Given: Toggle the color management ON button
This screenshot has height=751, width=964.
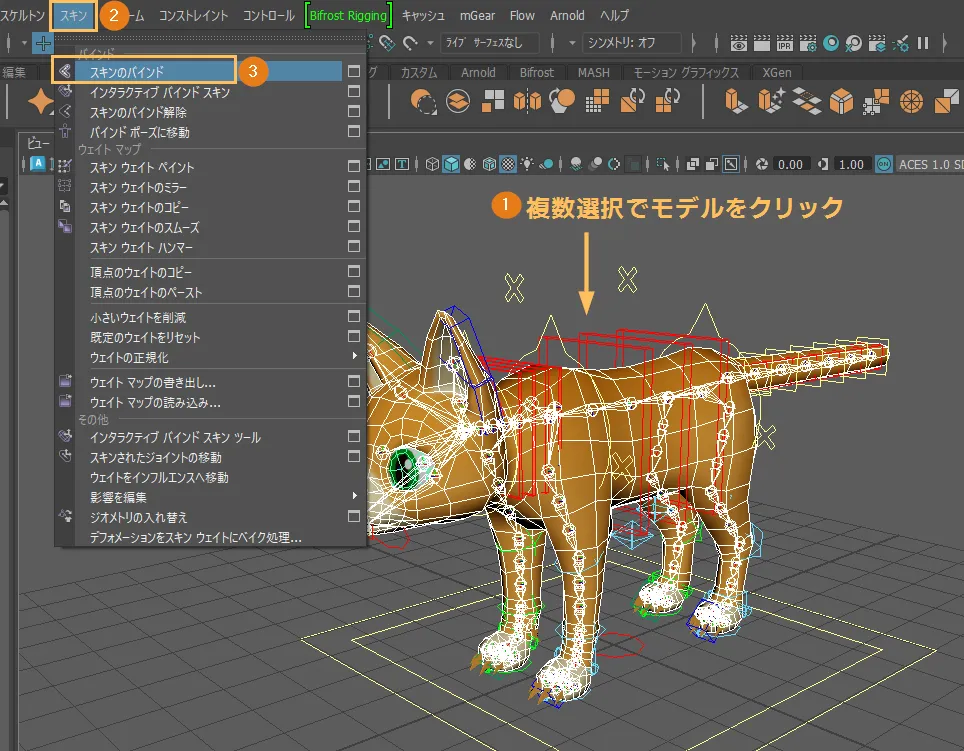Looking at the screenshot, I should click(884, 164).
